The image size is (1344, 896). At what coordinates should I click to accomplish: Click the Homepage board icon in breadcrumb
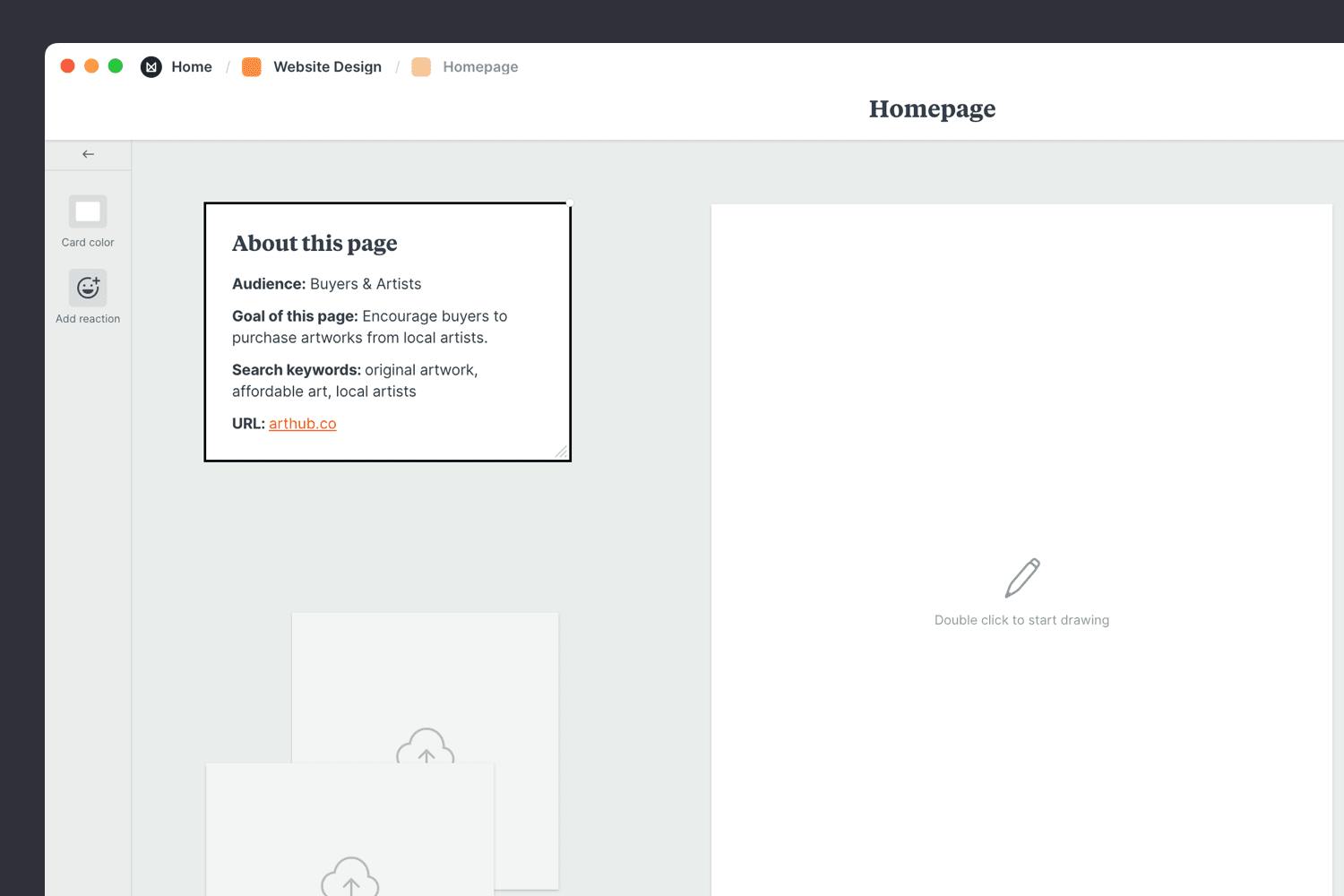coord(420,66)
